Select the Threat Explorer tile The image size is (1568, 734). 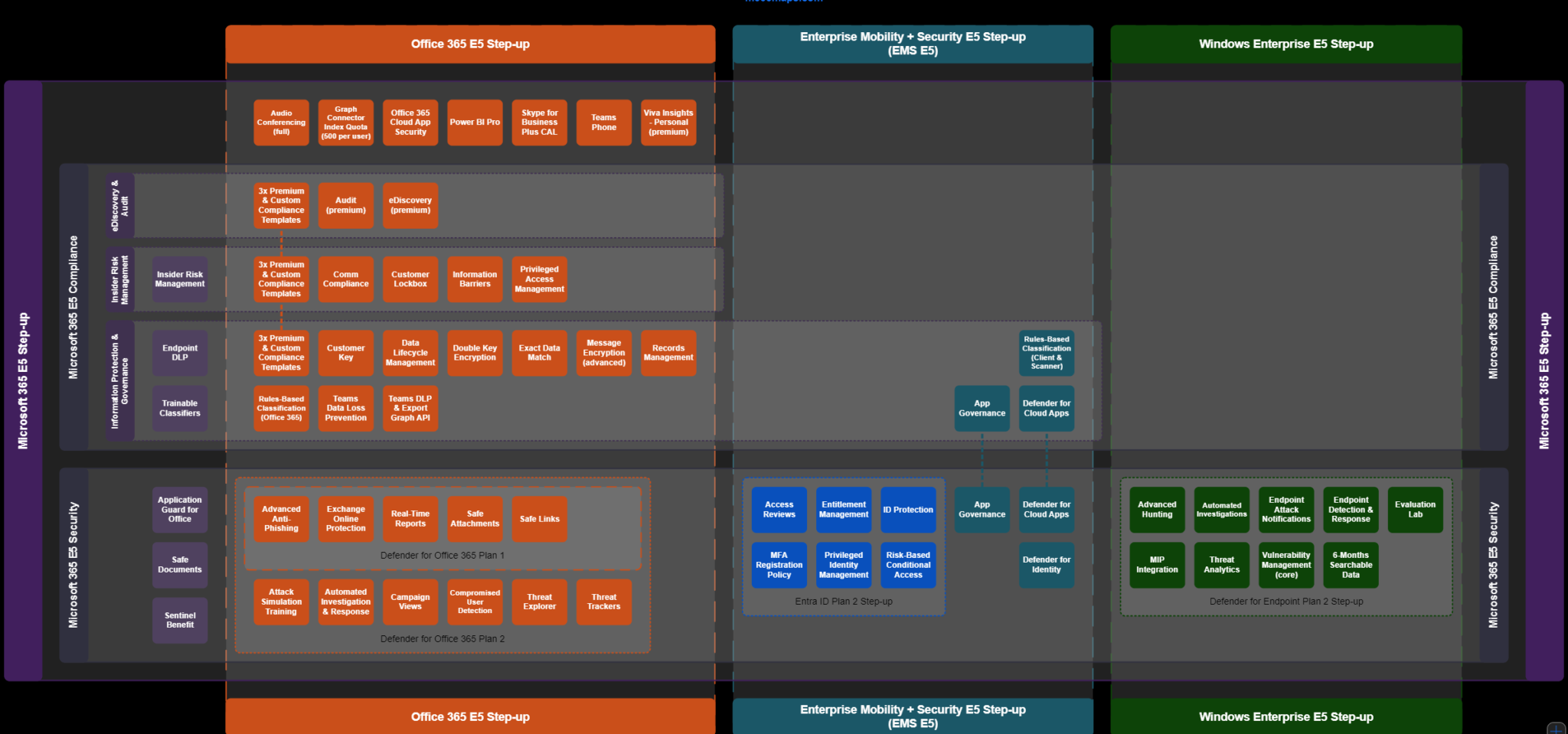(540, 602)
